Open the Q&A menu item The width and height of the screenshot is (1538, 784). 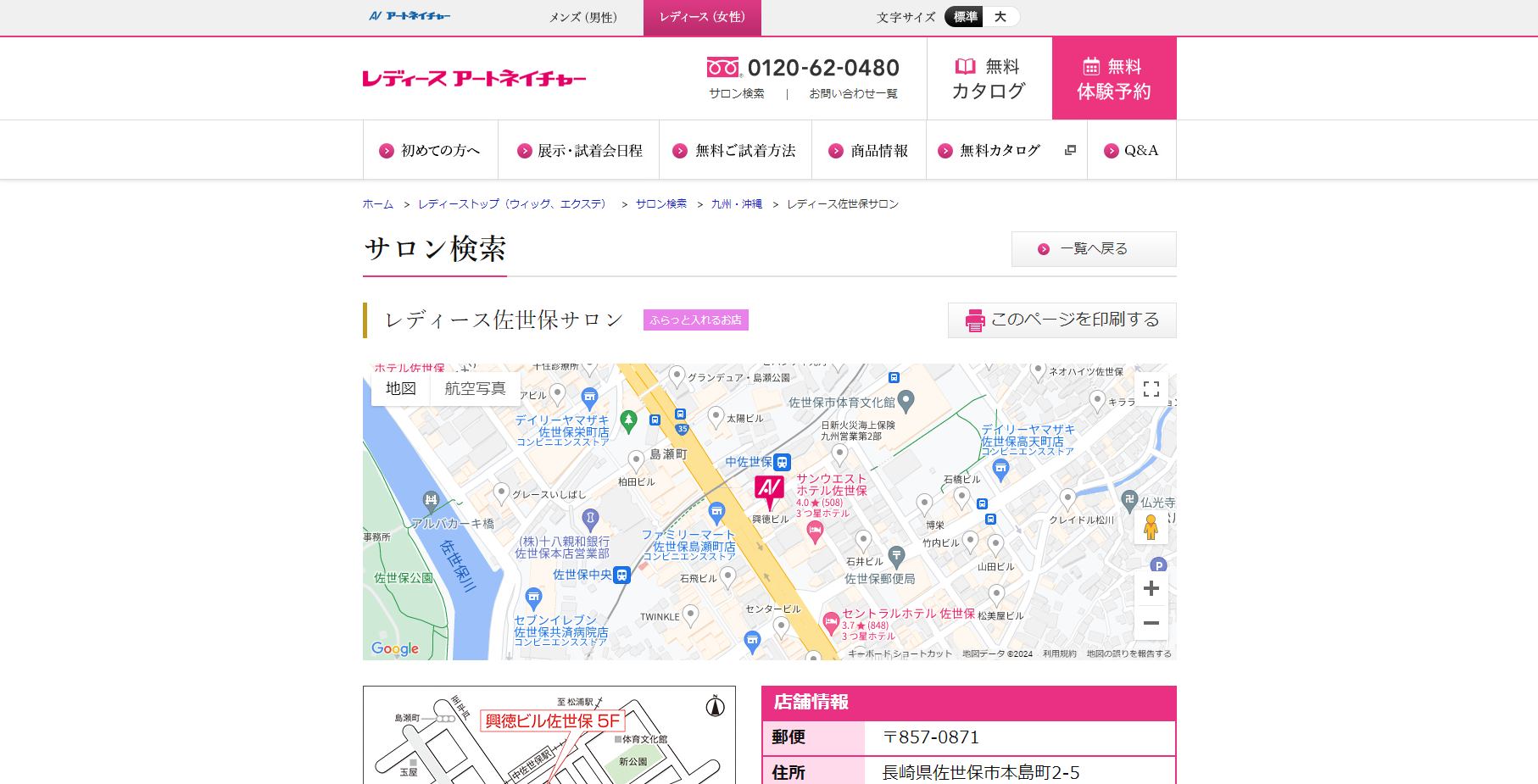pos(1132,150)
